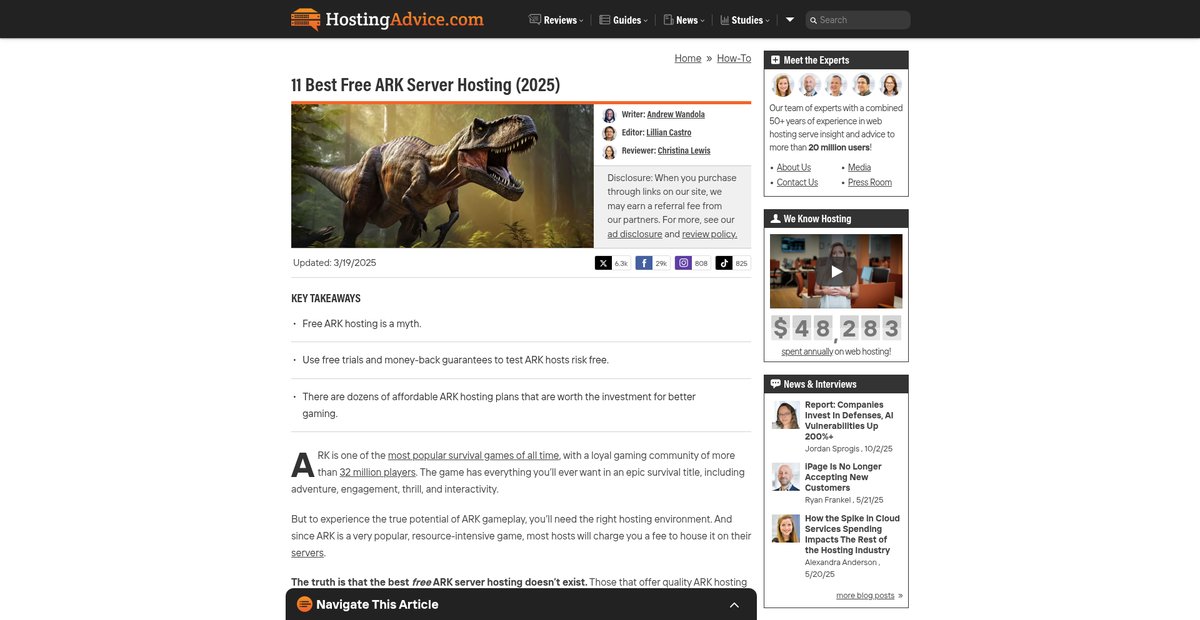Open the About Us link
The width and height of the screenshot is (1200, 620).
(x=794, y=167)
